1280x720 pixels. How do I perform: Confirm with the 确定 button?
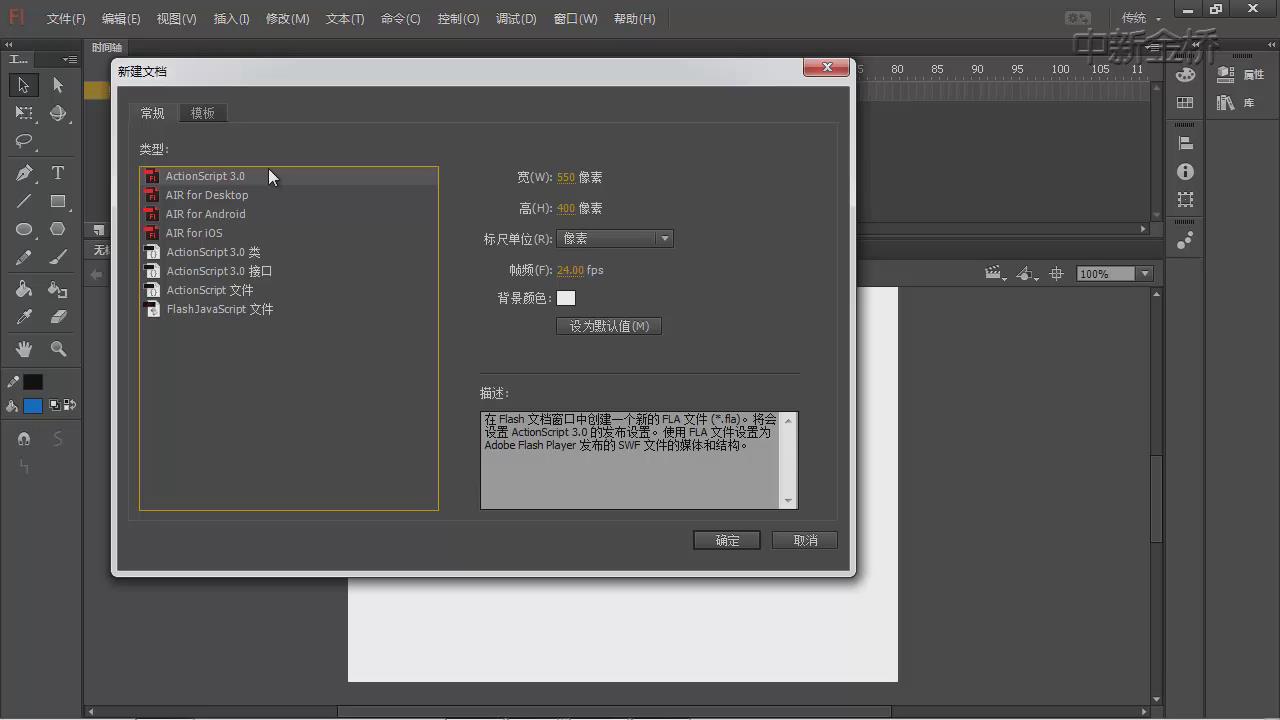tap(727, 540)
